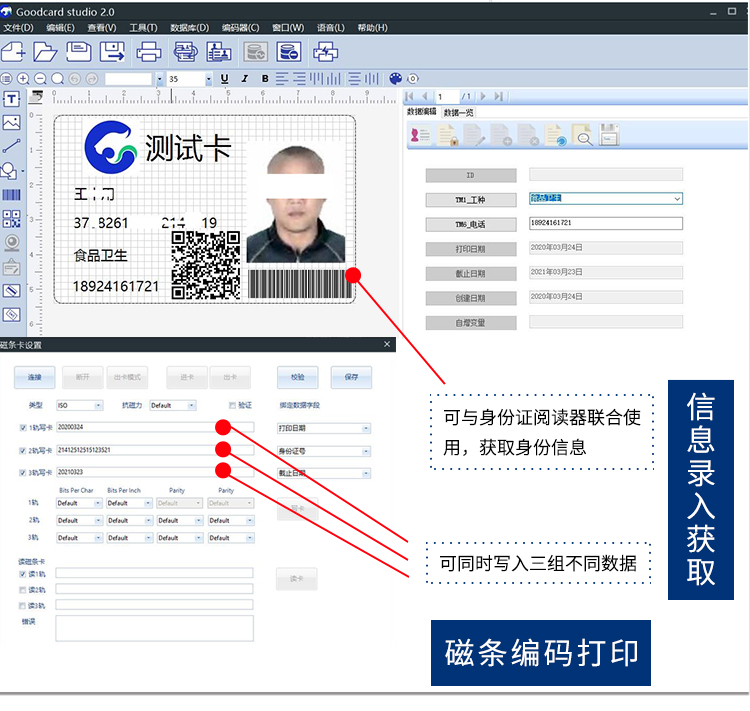Click the ID reader person icon

point(420,135)
